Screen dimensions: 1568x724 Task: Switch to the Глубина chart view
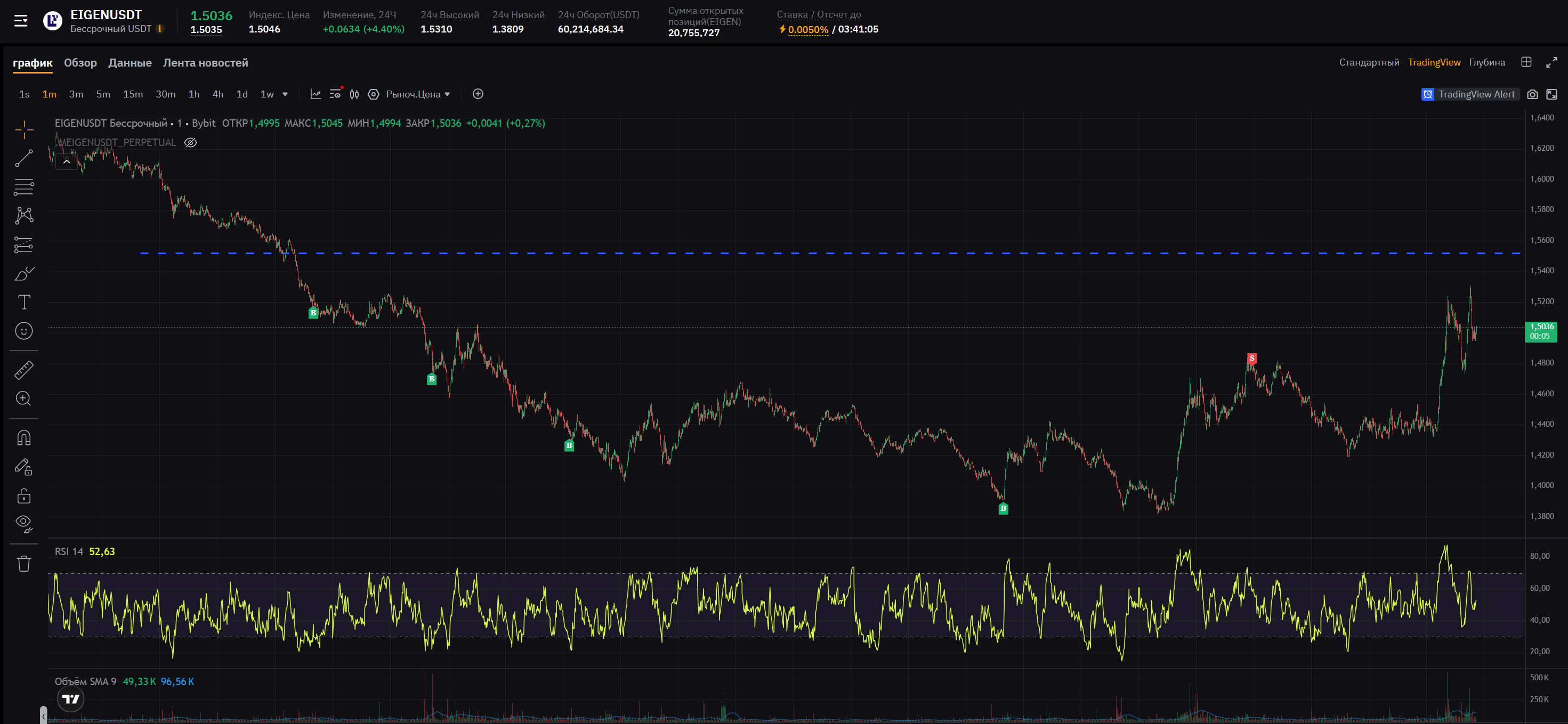click(1486, 62)
